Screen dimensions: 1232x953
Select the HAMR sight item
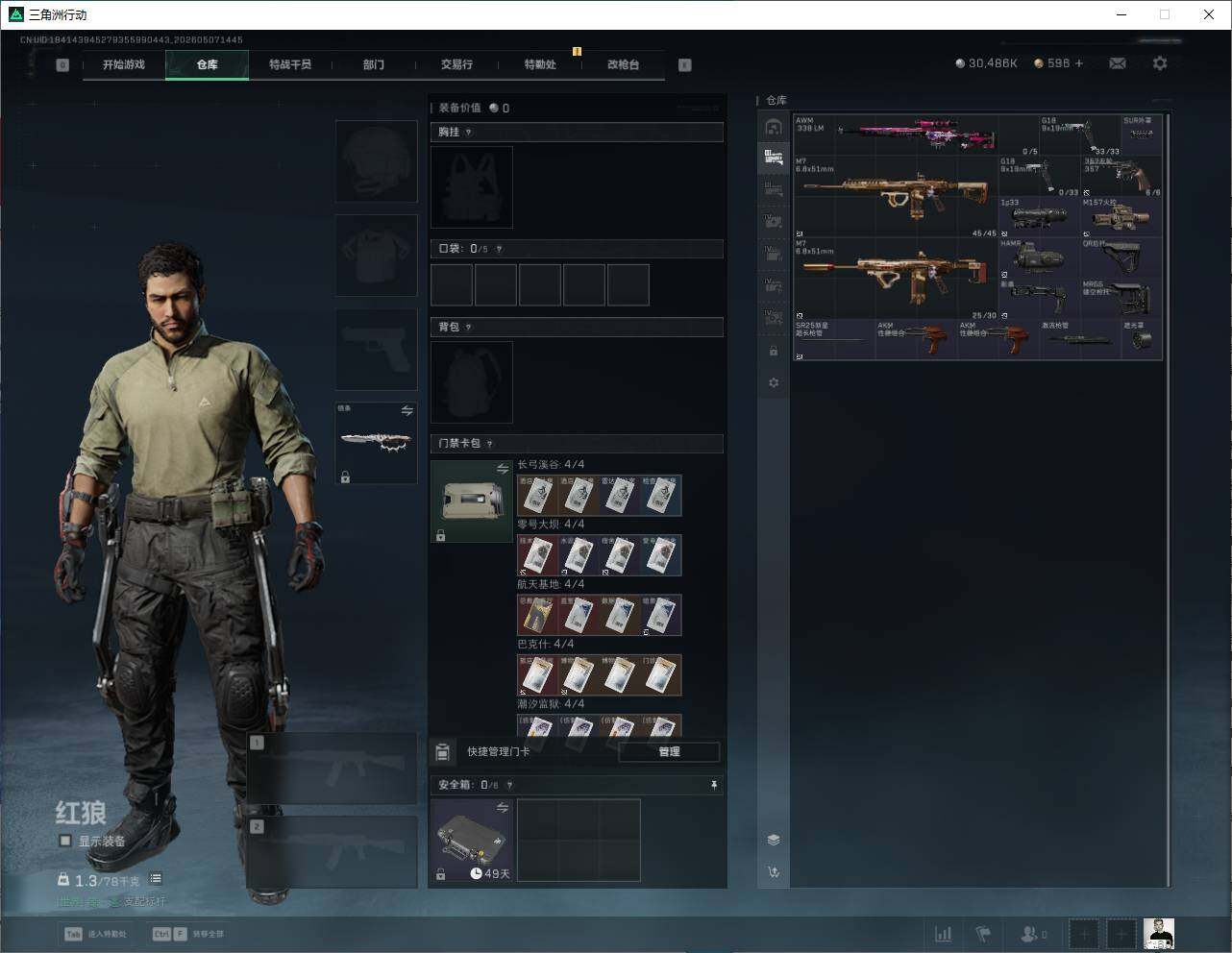tap(1040, 259)
